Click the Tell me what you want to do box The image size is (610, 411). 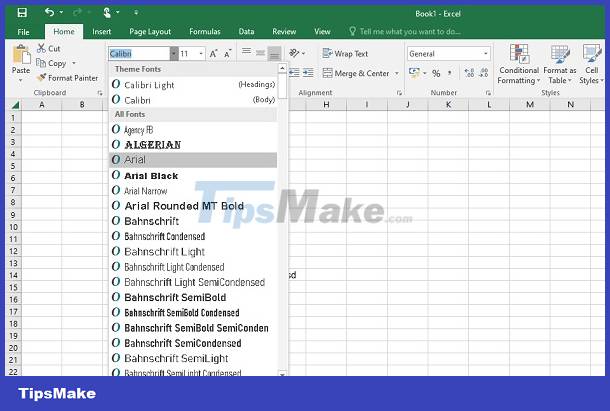[405, 32]
